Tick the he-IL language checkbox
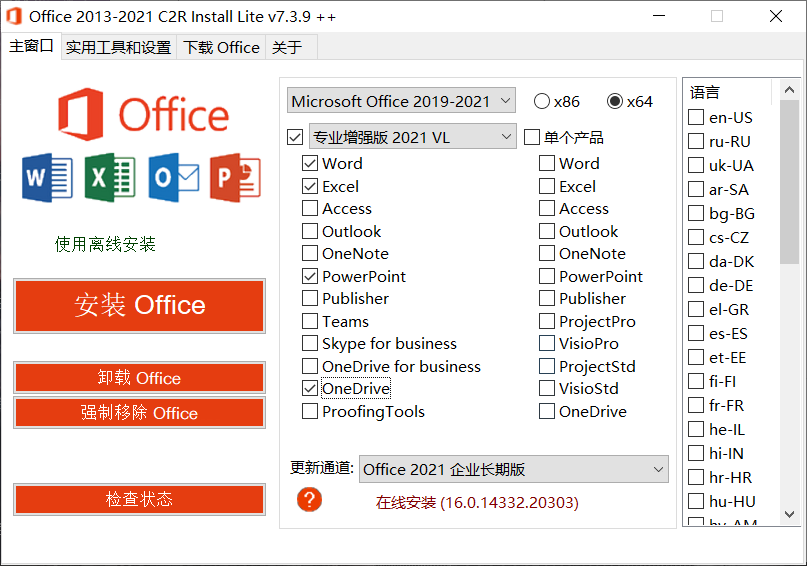 pyautogui.click(x=696, y=429)
